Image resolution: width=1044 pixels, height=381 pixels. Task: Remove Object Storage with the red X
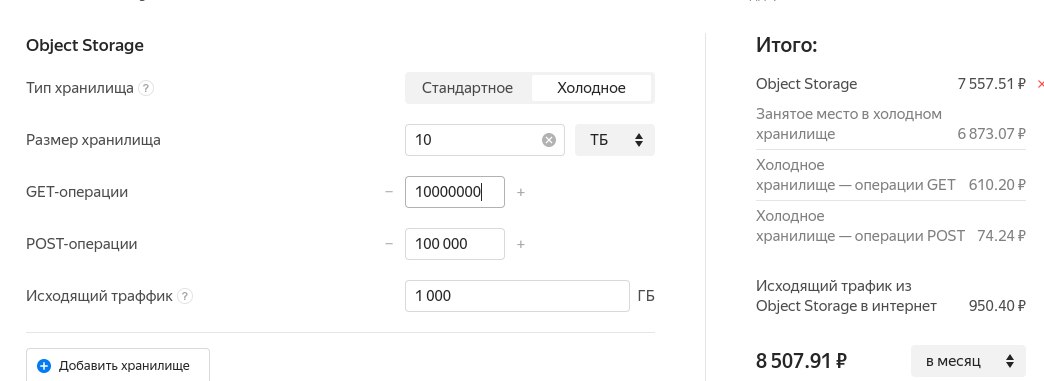point(1040,85)
